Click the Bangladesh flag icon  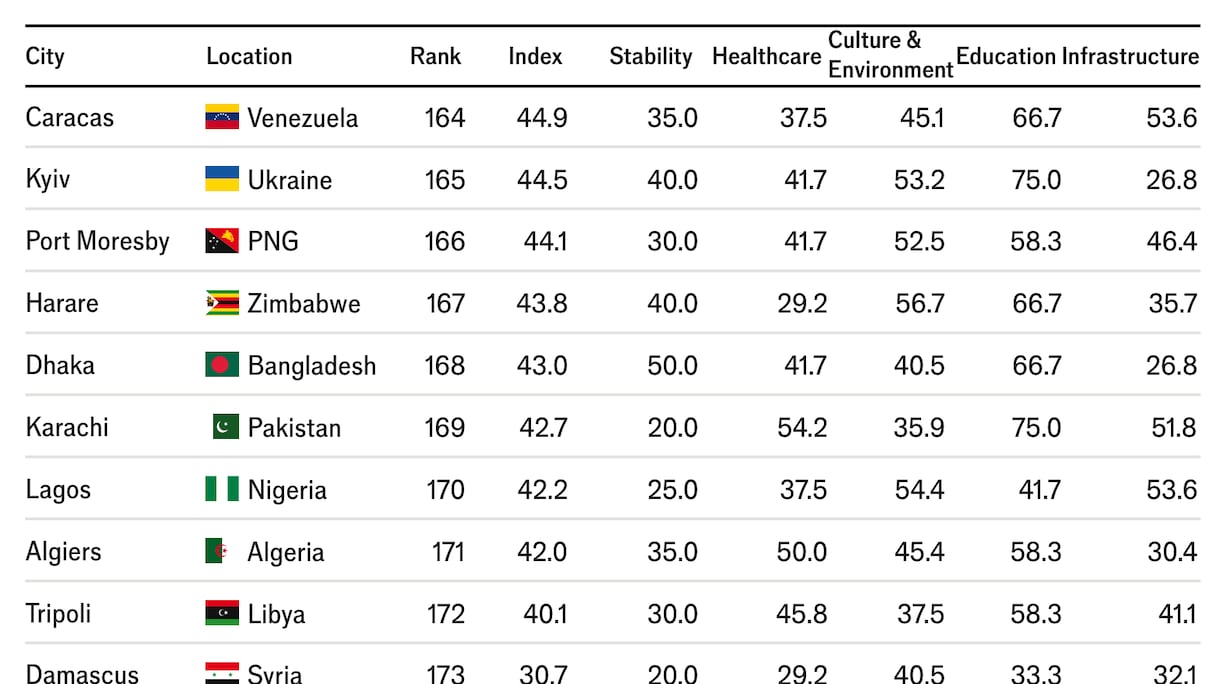(222, 365)
